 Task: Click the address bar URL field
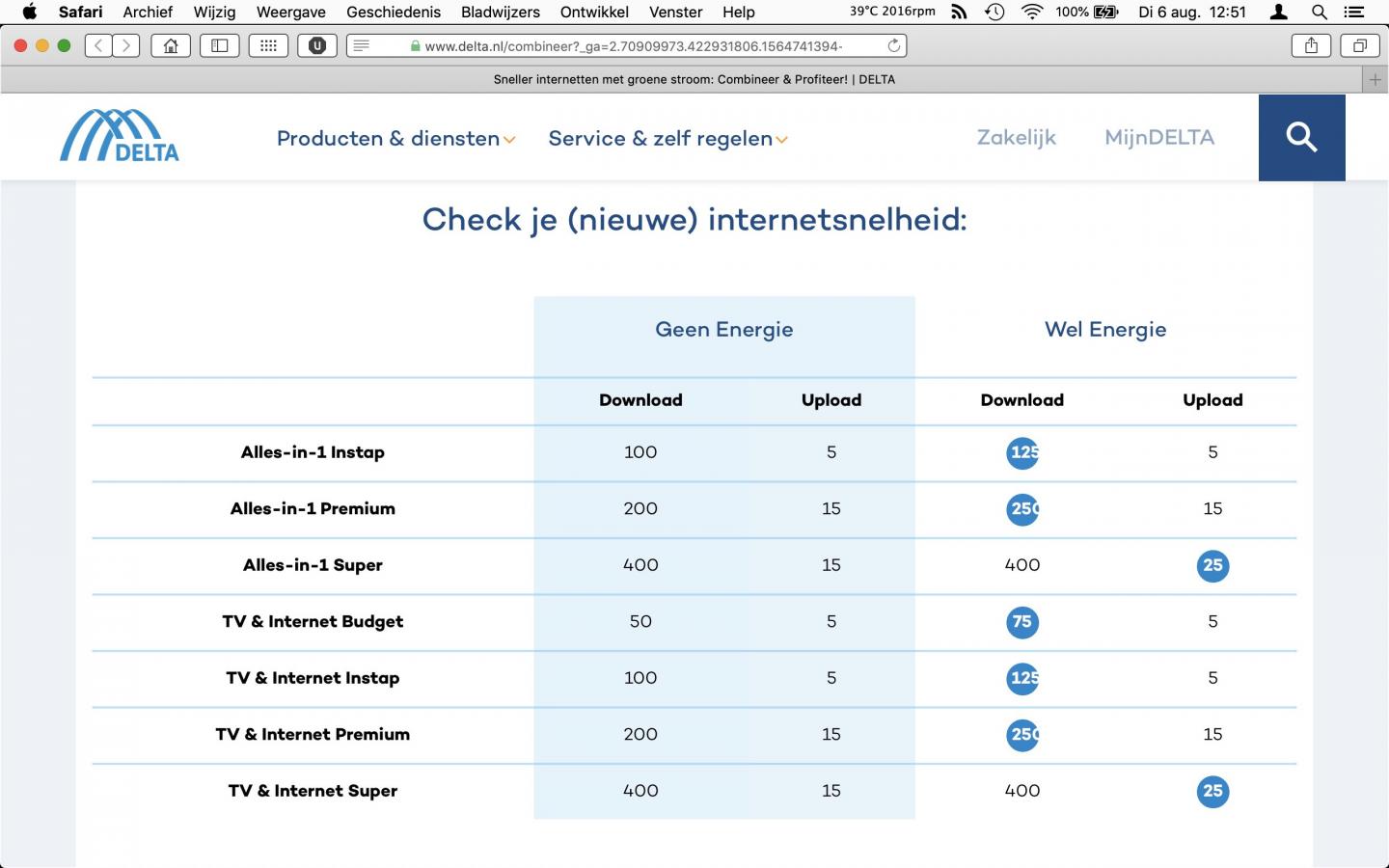click(627, 45)
